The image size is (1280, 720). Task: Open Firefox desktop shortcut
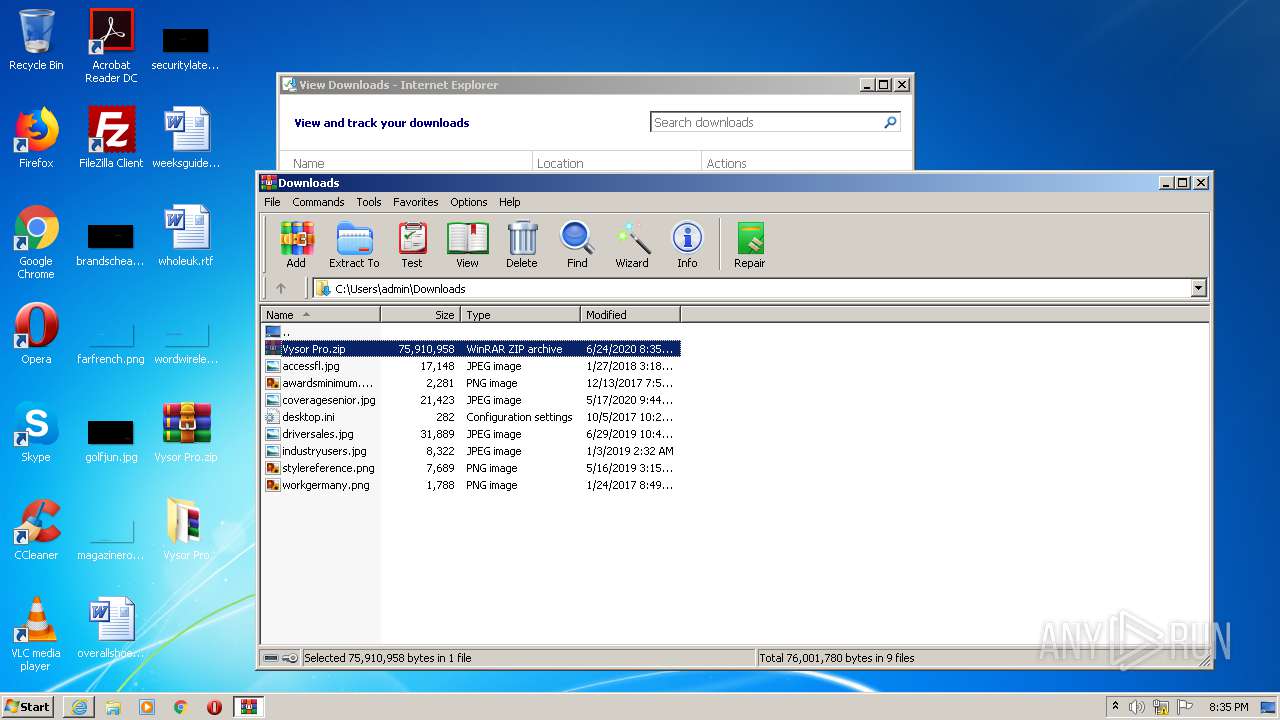(x=36, y=138)
